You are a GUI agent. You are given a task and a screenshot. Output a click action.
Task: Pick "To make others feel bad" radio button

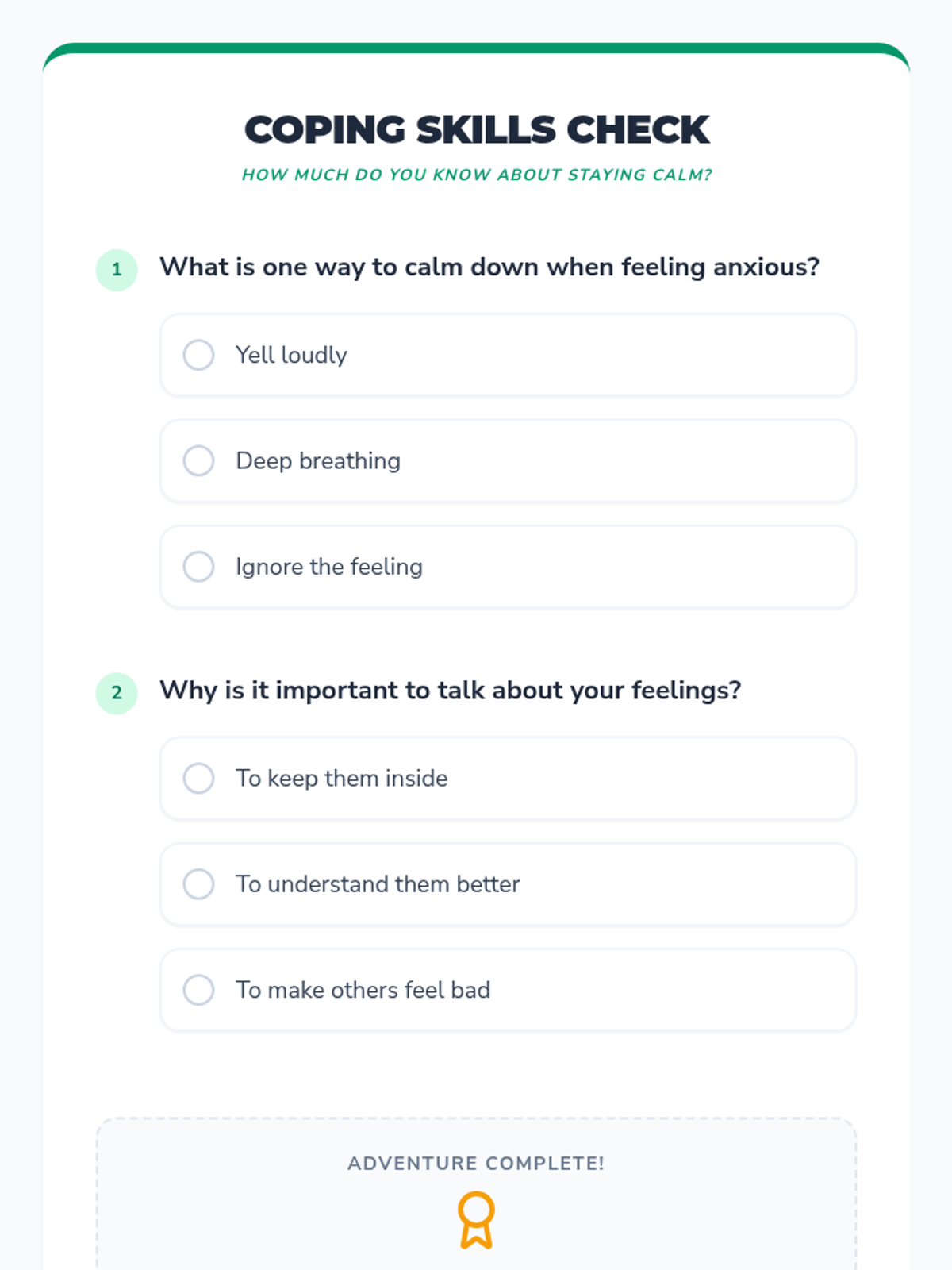(198, 990)
